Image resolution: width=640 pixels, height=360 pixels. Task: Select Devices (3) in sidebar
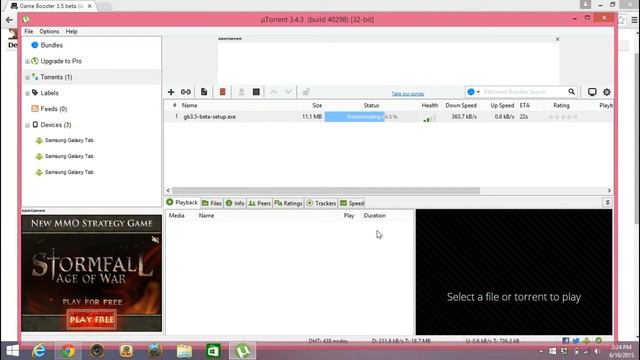56,125
